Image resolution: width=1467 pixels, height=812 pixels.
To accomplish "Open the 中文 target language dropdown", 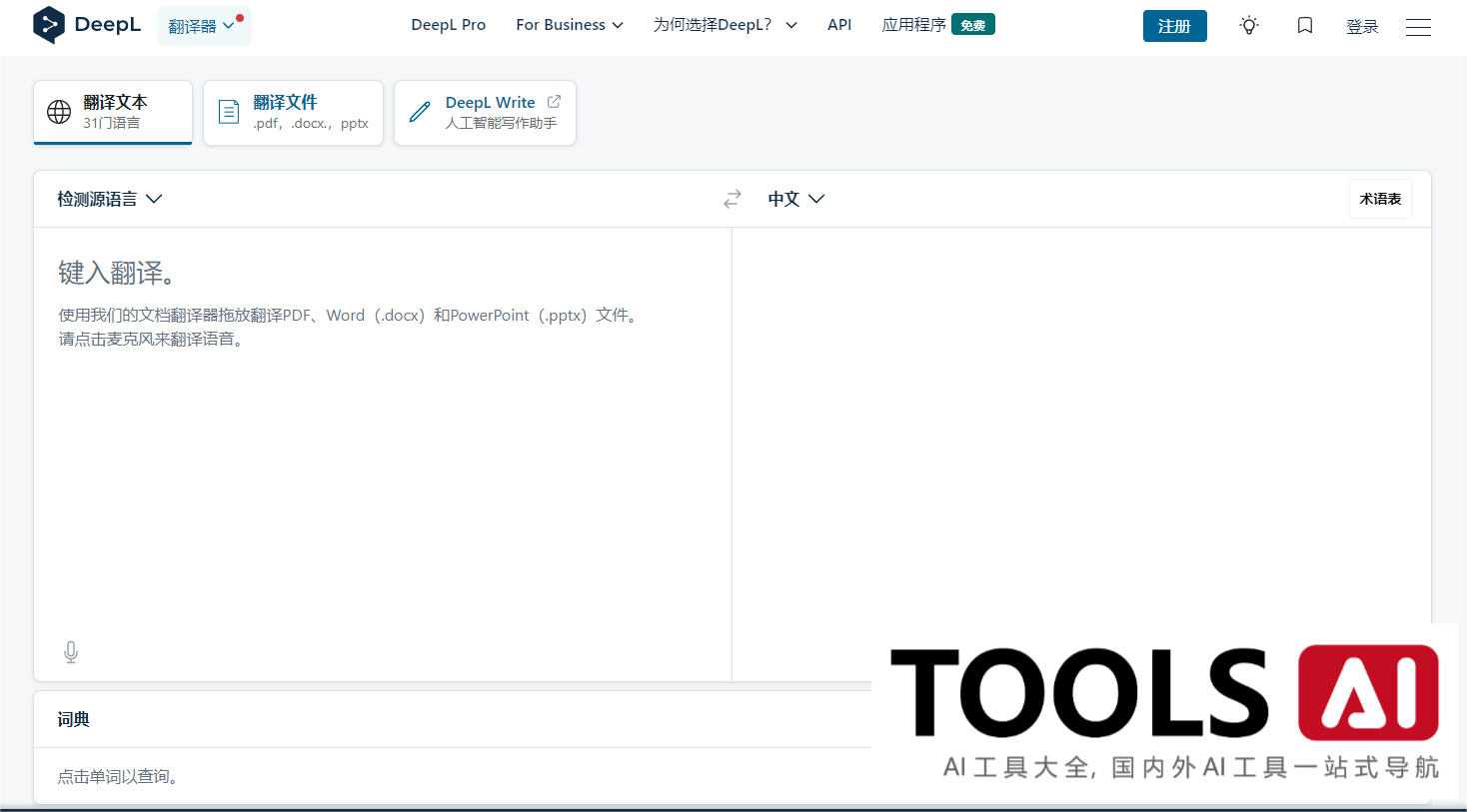I will [795, 199].
